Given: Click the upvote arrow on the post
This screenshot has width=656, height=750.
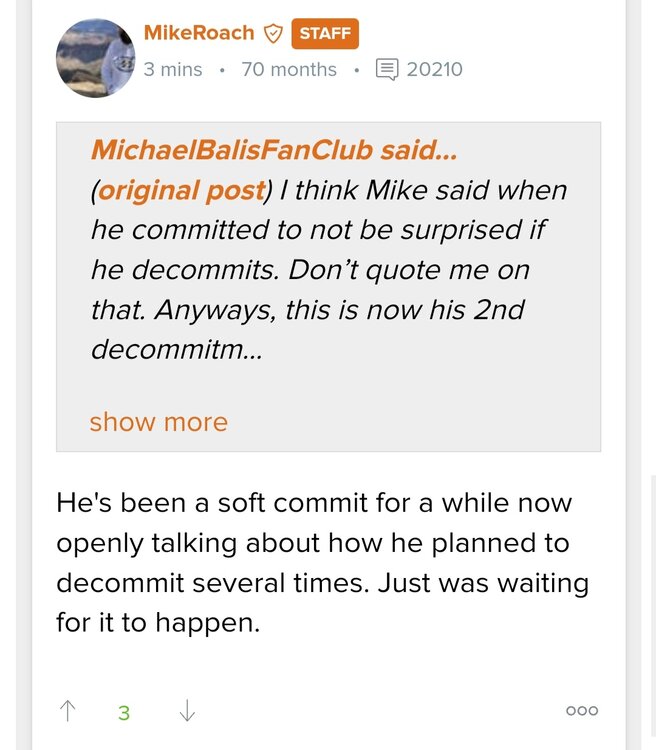Looking at the screenshot, I should click(x=68, y=711).
